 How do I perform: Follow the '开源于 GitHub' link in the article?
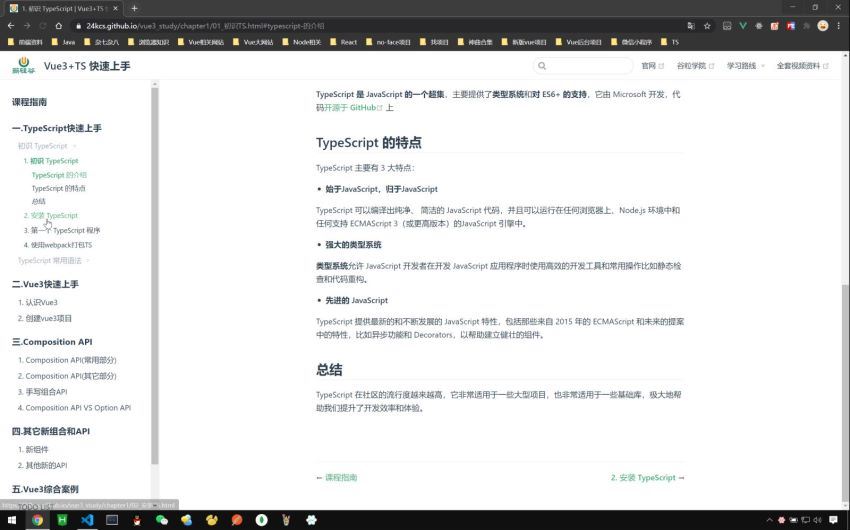coord(353,108)
